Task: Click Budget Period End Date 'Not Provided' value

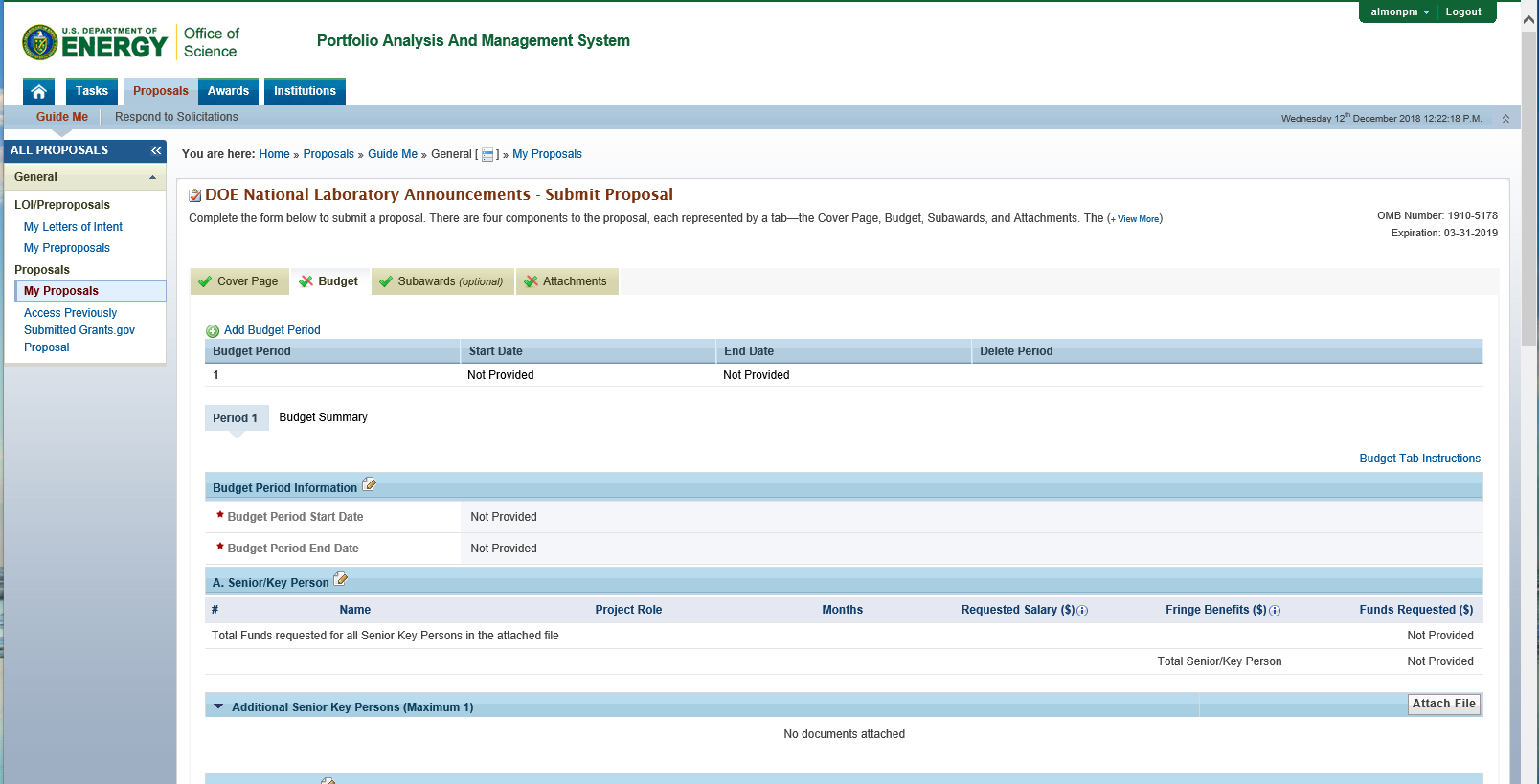Action: 504,549
